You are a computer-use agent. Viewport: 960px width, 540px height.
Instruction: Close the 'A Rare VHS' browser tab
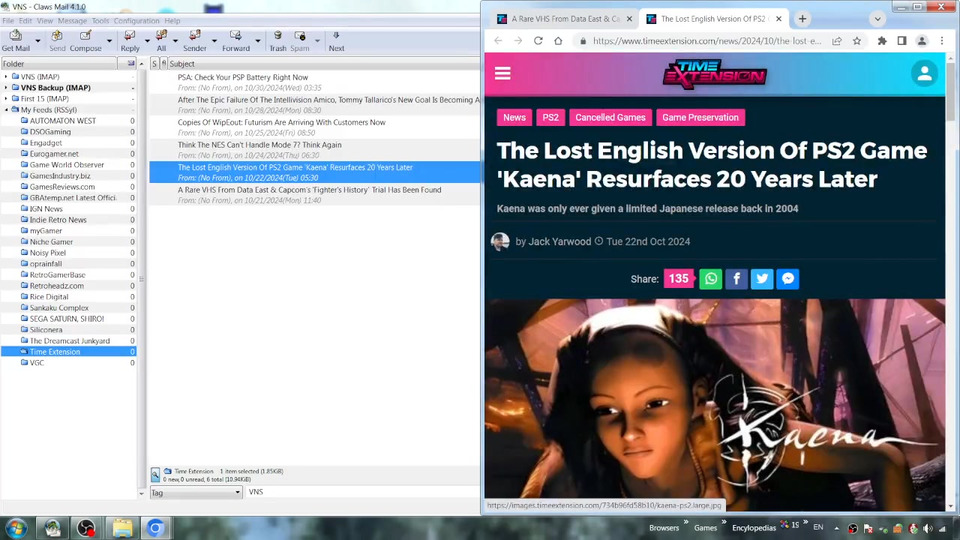(629, 19)
